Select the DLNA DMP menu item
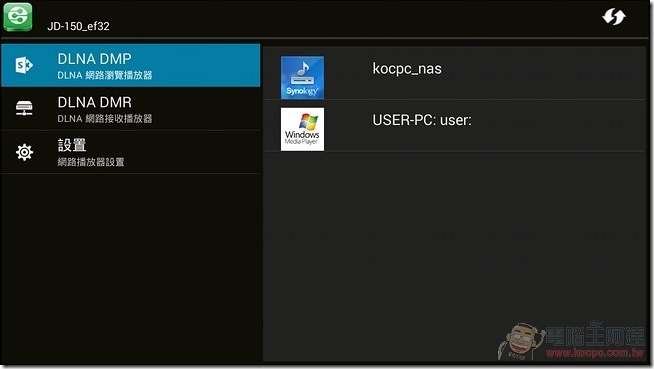 pyautogui.click(x=131, y=65)
